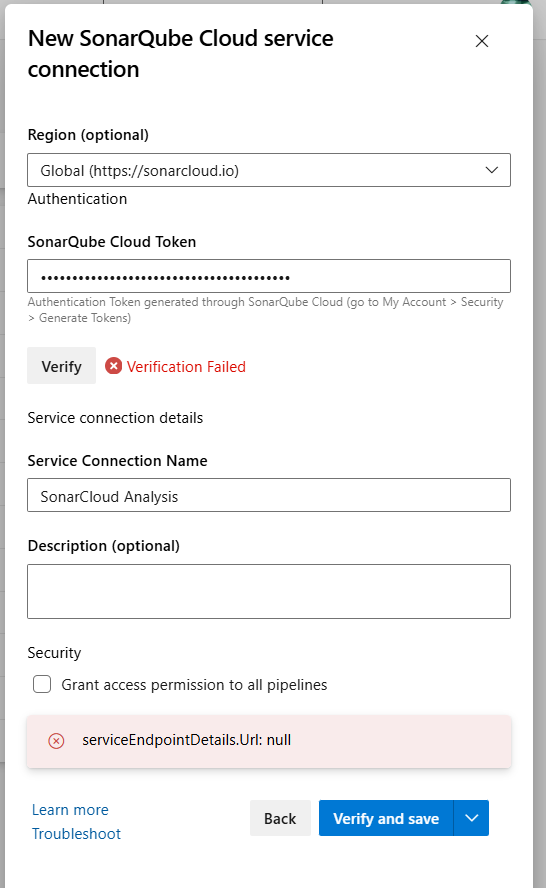Screen dimensions: 546x888
Task: Close the new service connection dialog
Action: [481, 41]
